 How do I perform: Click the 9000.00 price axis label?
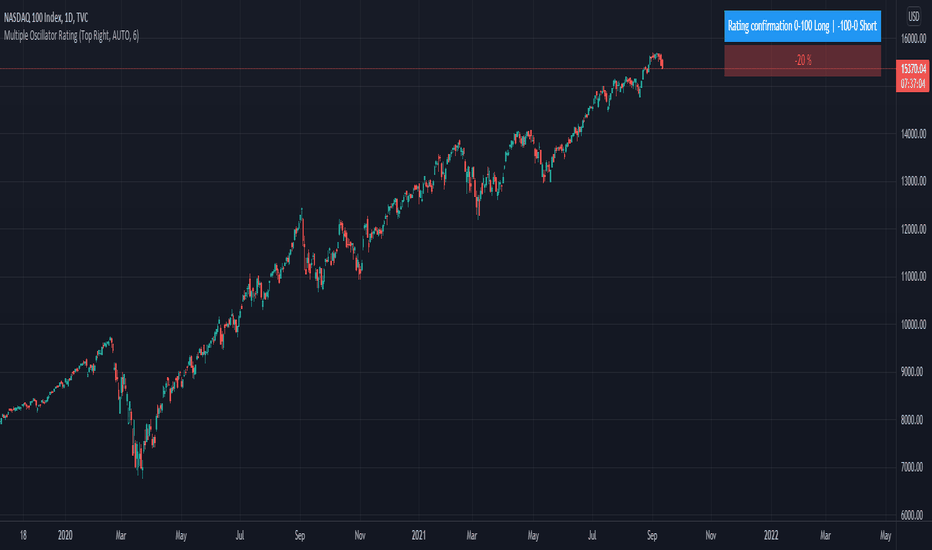(913, 372)
